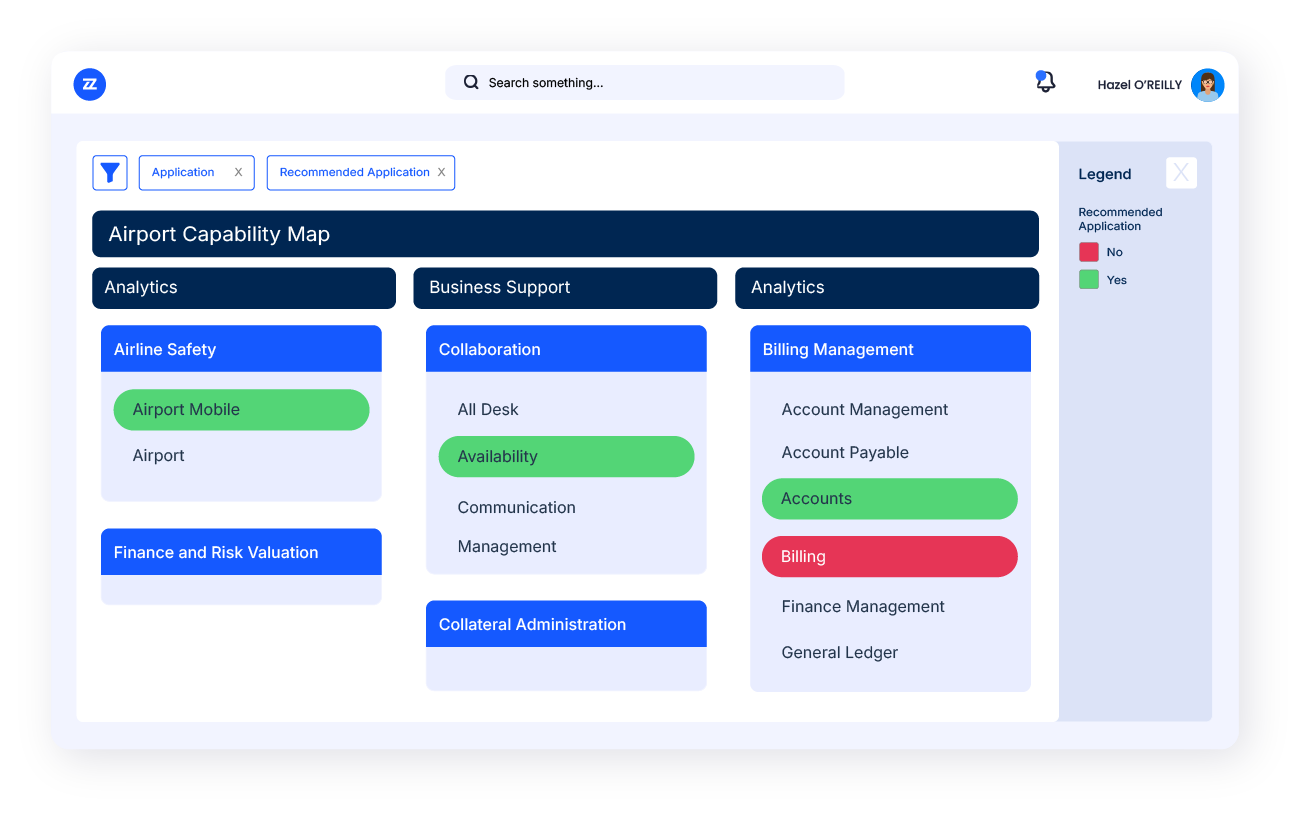The width and height of the screenshot is (1309, 820).
Task: Click the red No legend swatch
Action: click(1088, 252)
